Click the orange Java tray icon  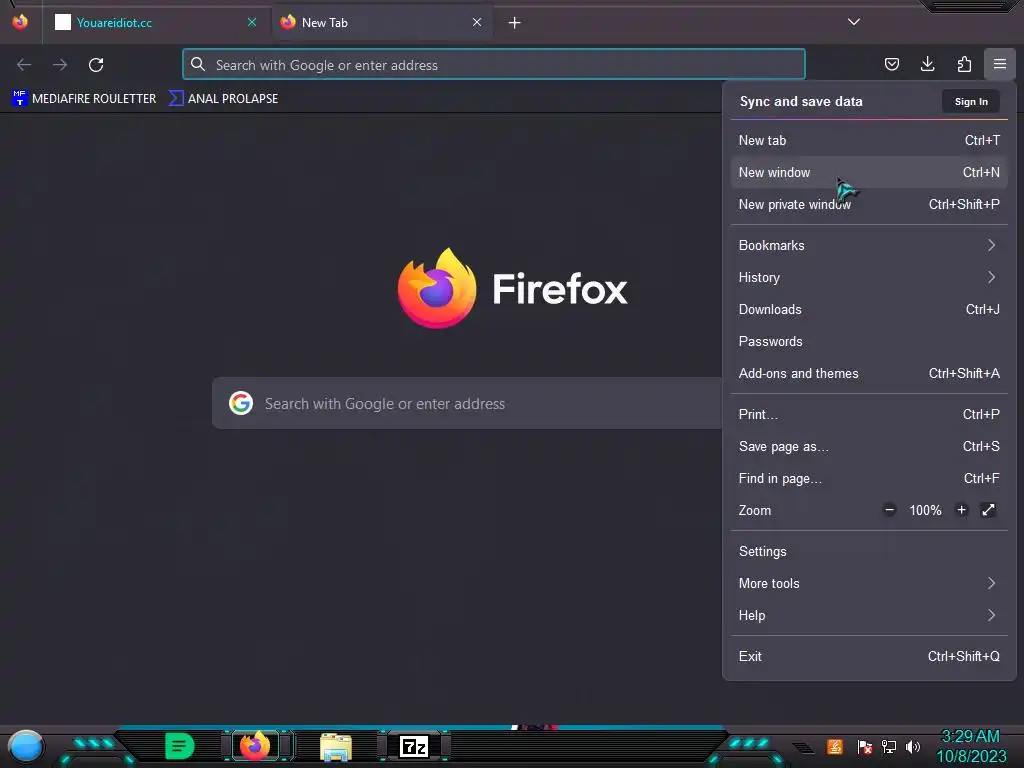835,746
